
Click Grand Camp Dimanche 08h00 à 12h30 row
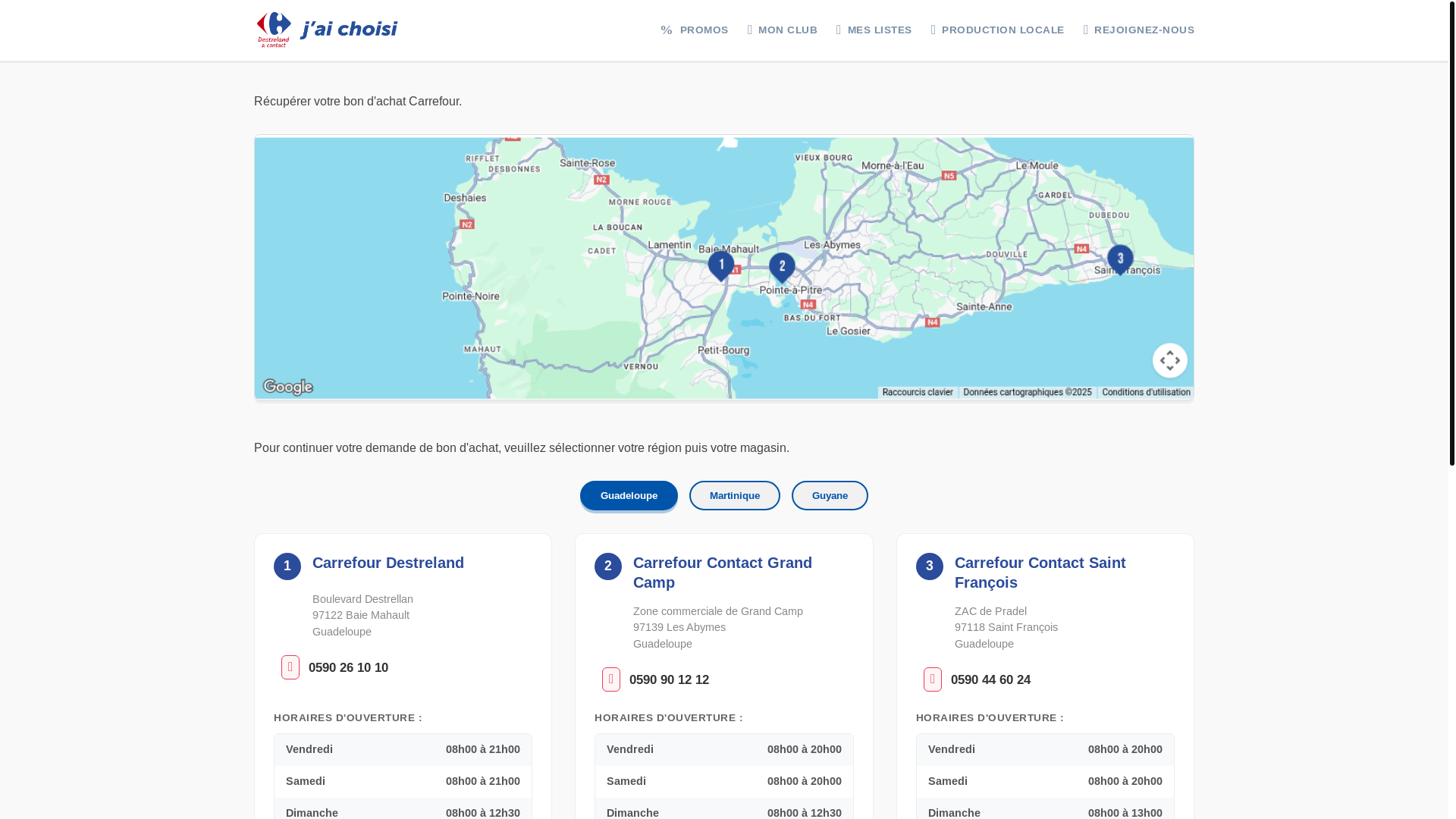tap(724, 808)
